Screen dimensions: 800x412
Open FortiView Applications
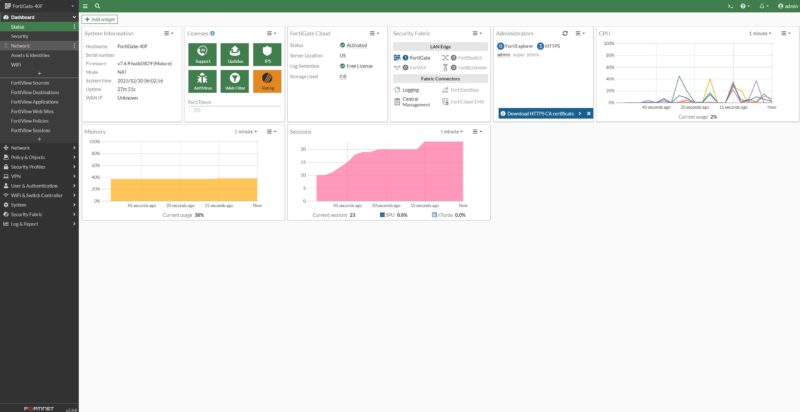(x=39, y=101)
